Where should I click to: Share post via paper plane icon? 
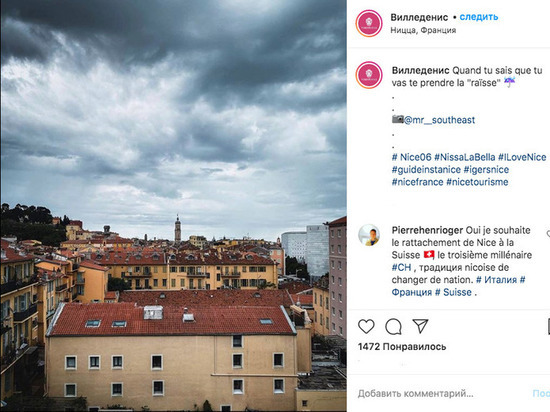pyautogui.click(x=420, y=326)
